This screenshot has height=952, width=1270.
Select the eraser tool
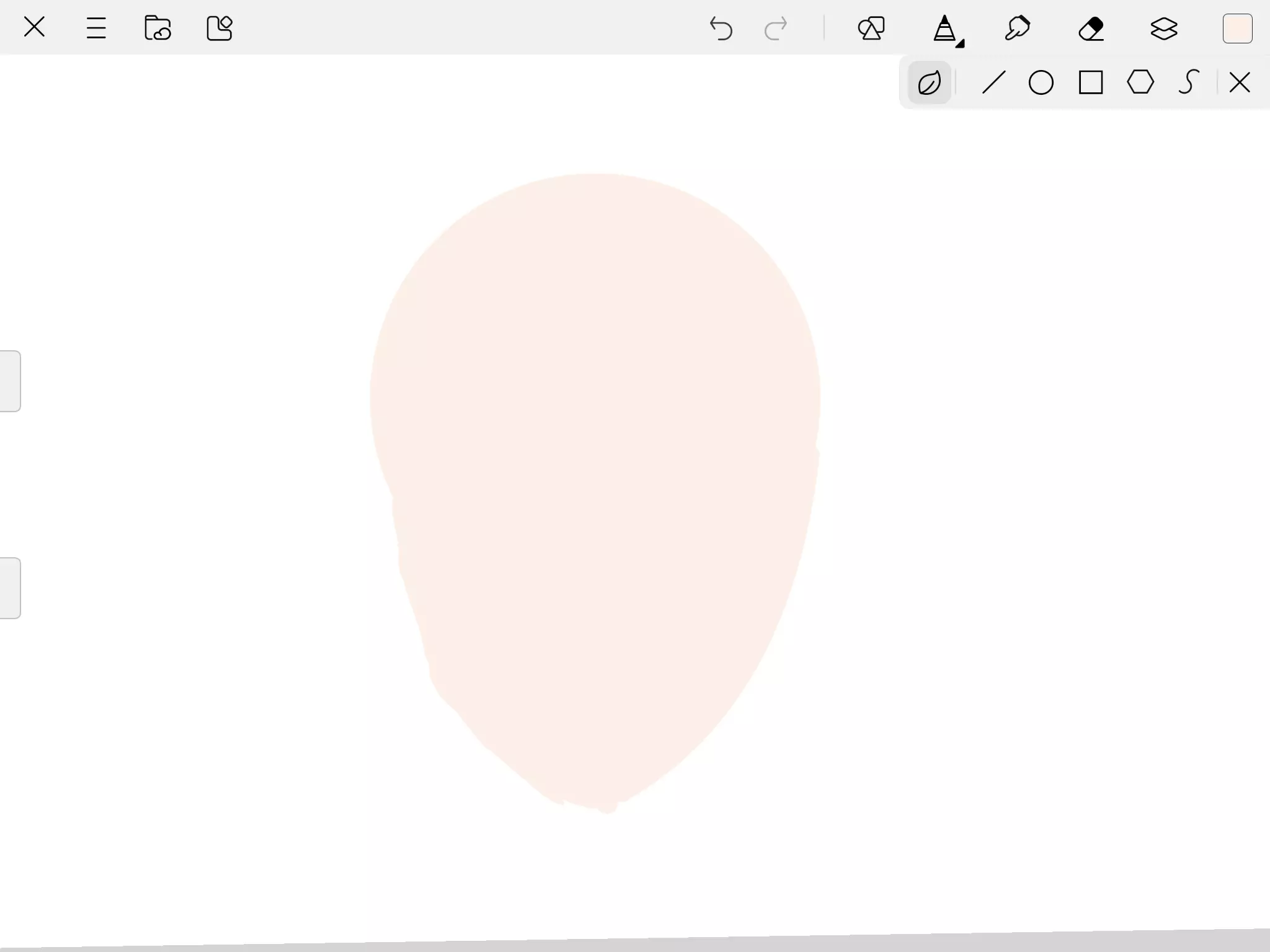coord(1091,29)
